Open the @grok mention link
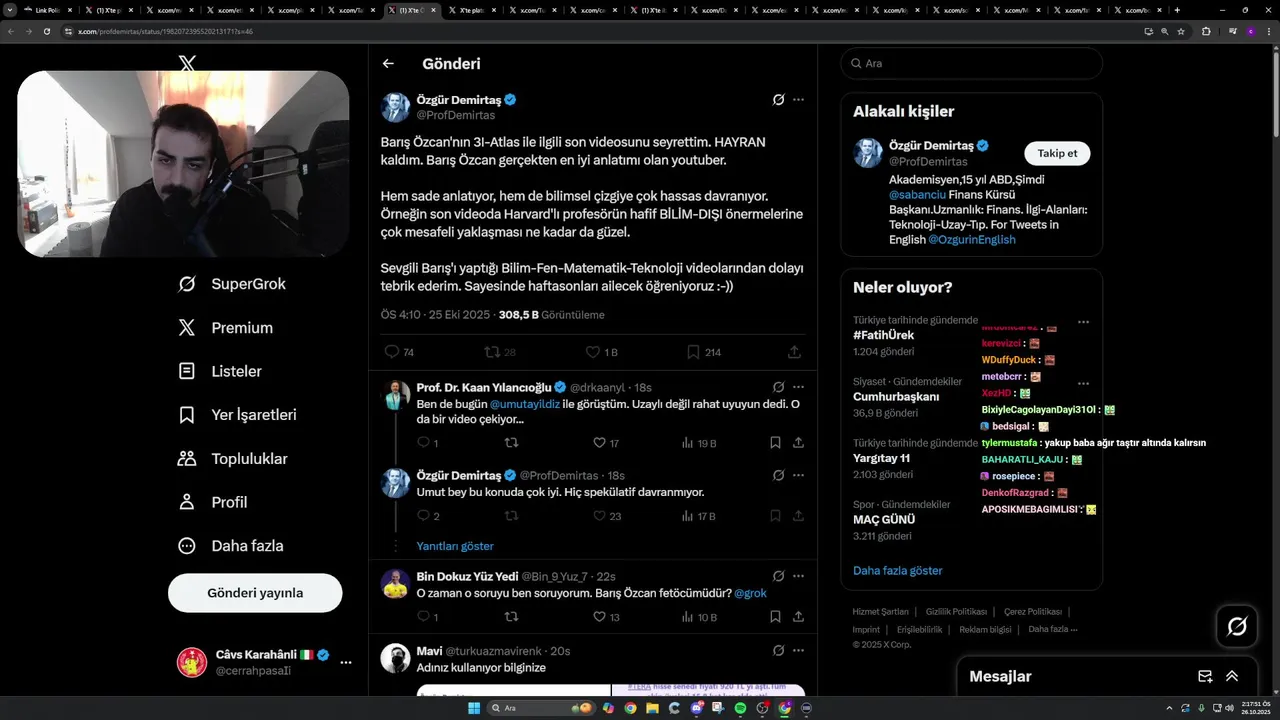This screenshot has height=720, width=1280. pyautogui.click(x=750, y=593)
